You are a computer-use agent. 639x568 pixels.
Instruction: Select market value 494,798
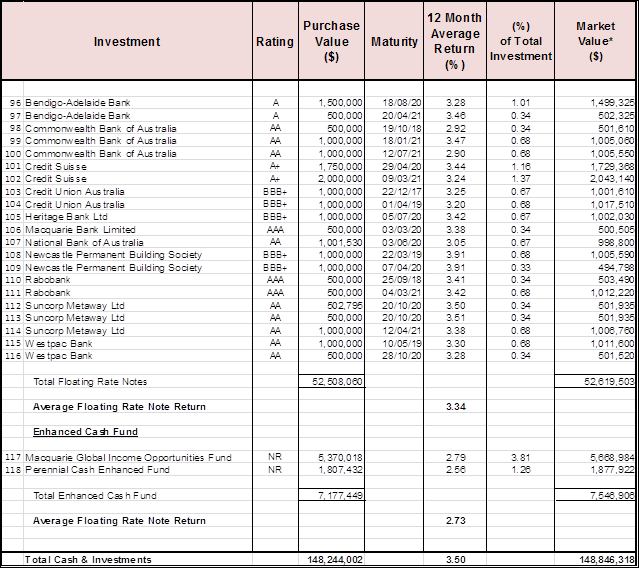616,268
